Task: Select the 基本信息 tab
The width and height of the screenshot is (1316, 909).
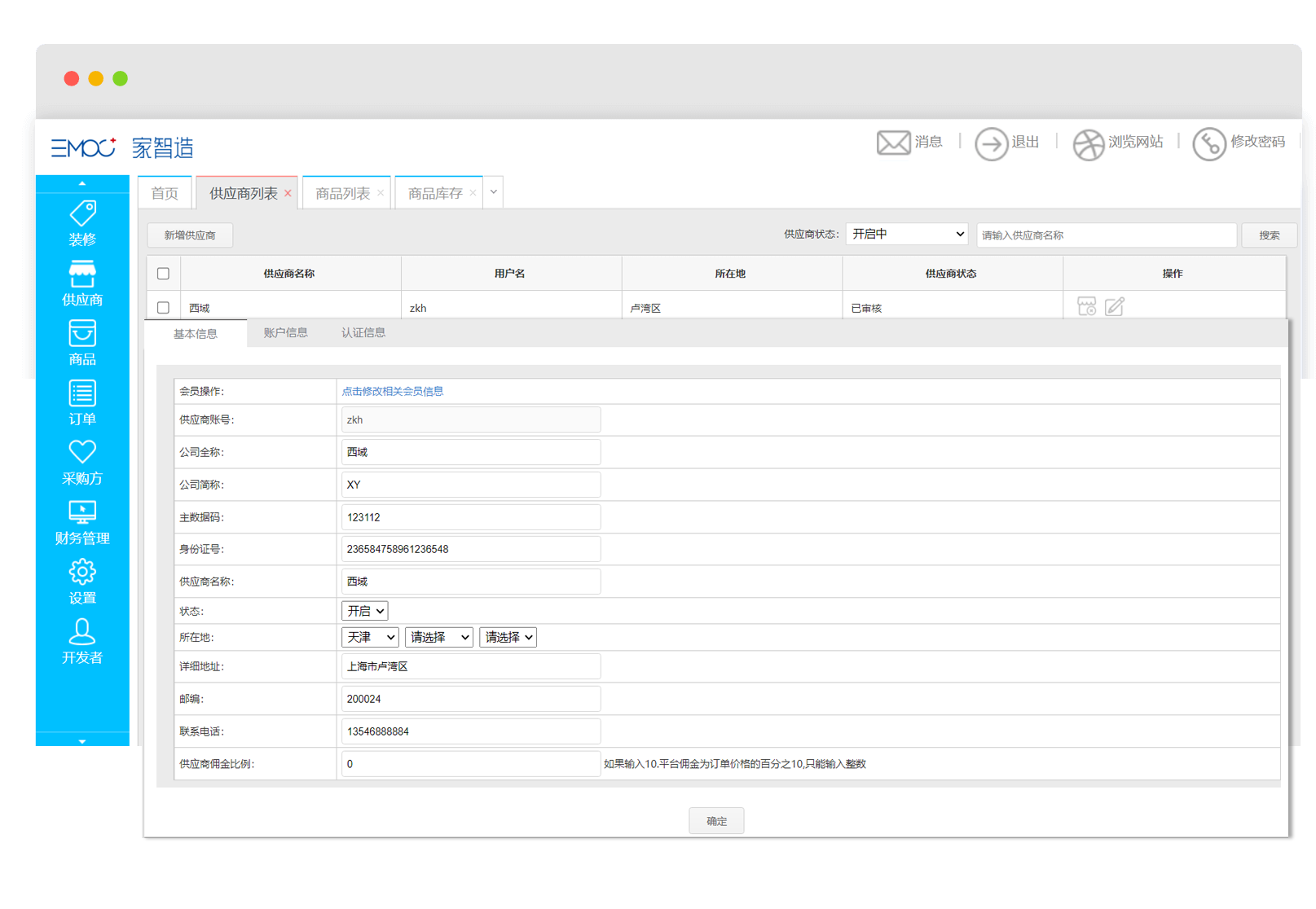Action: (196, 334)
